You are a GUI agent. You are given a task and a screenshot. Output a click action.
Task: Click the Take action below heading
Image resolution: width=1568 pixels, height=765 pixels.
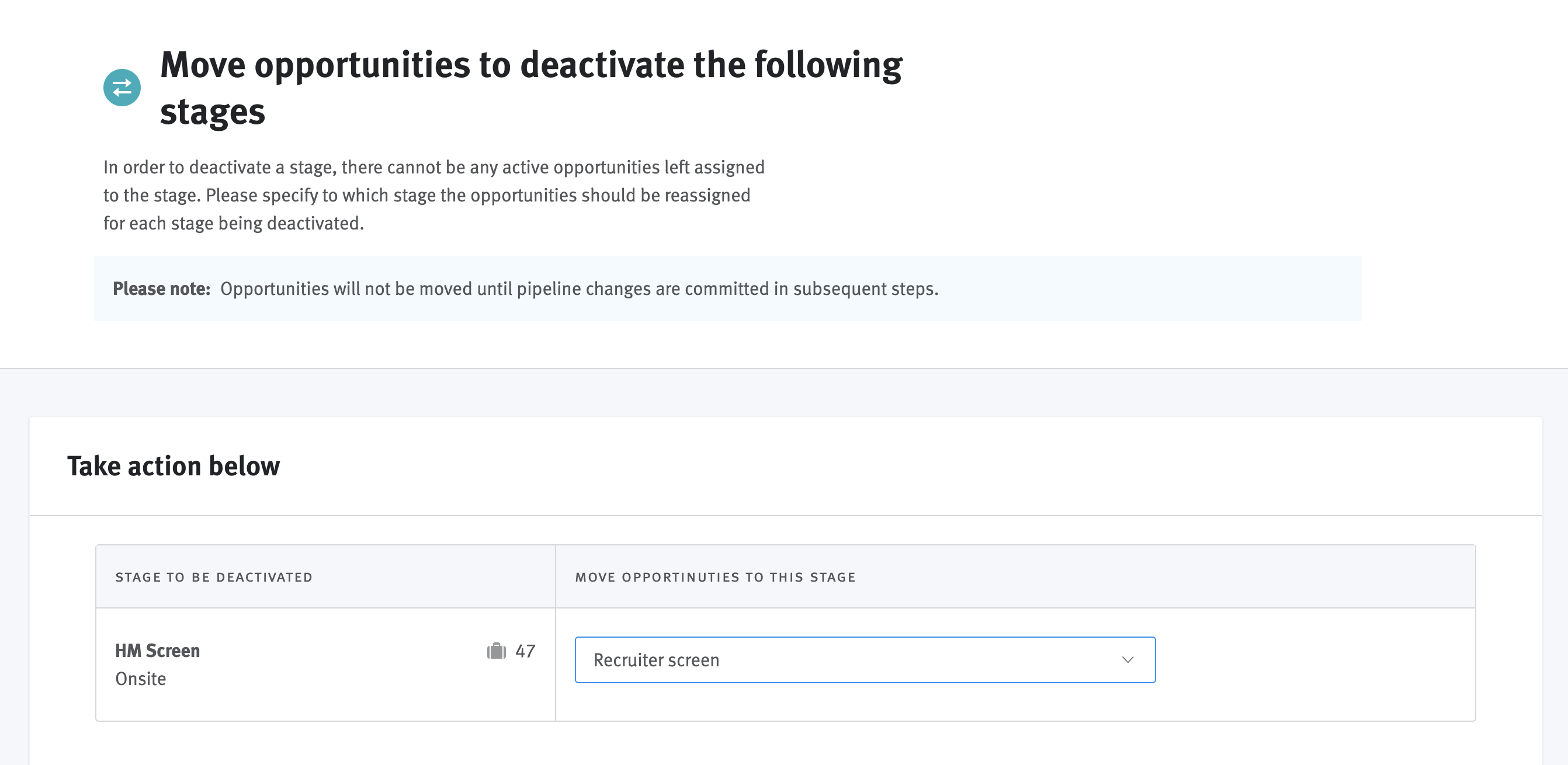click(174, 466)
